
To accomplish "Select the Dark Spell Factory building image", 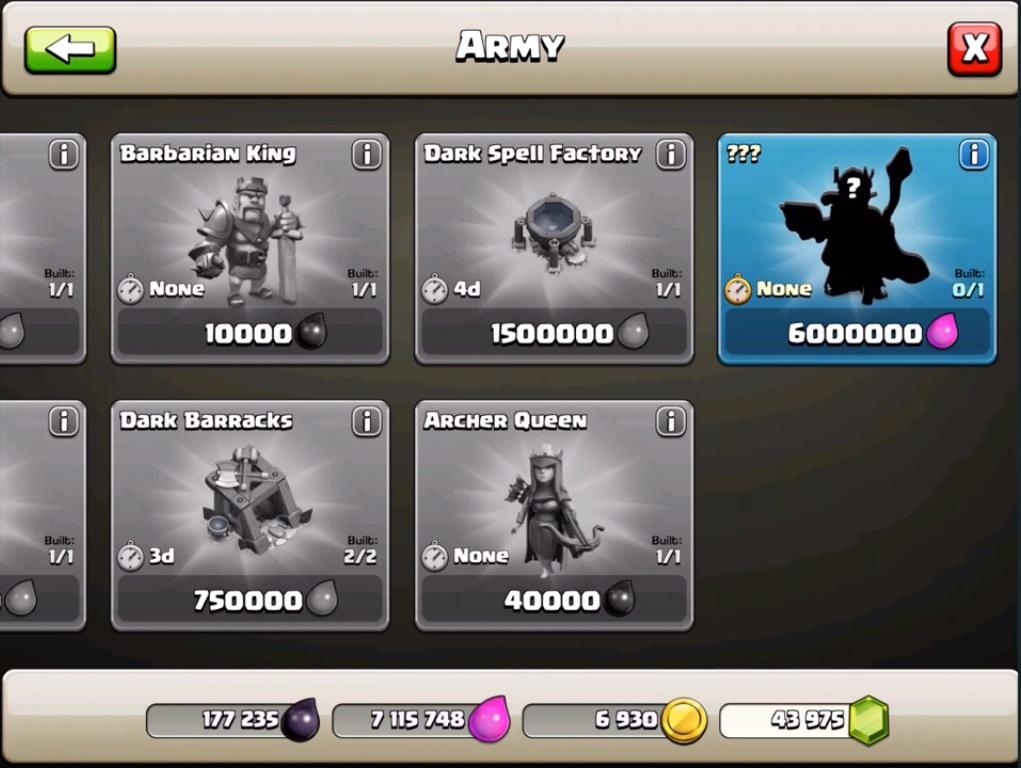I will pyautogui.click(x=553, y=232).
